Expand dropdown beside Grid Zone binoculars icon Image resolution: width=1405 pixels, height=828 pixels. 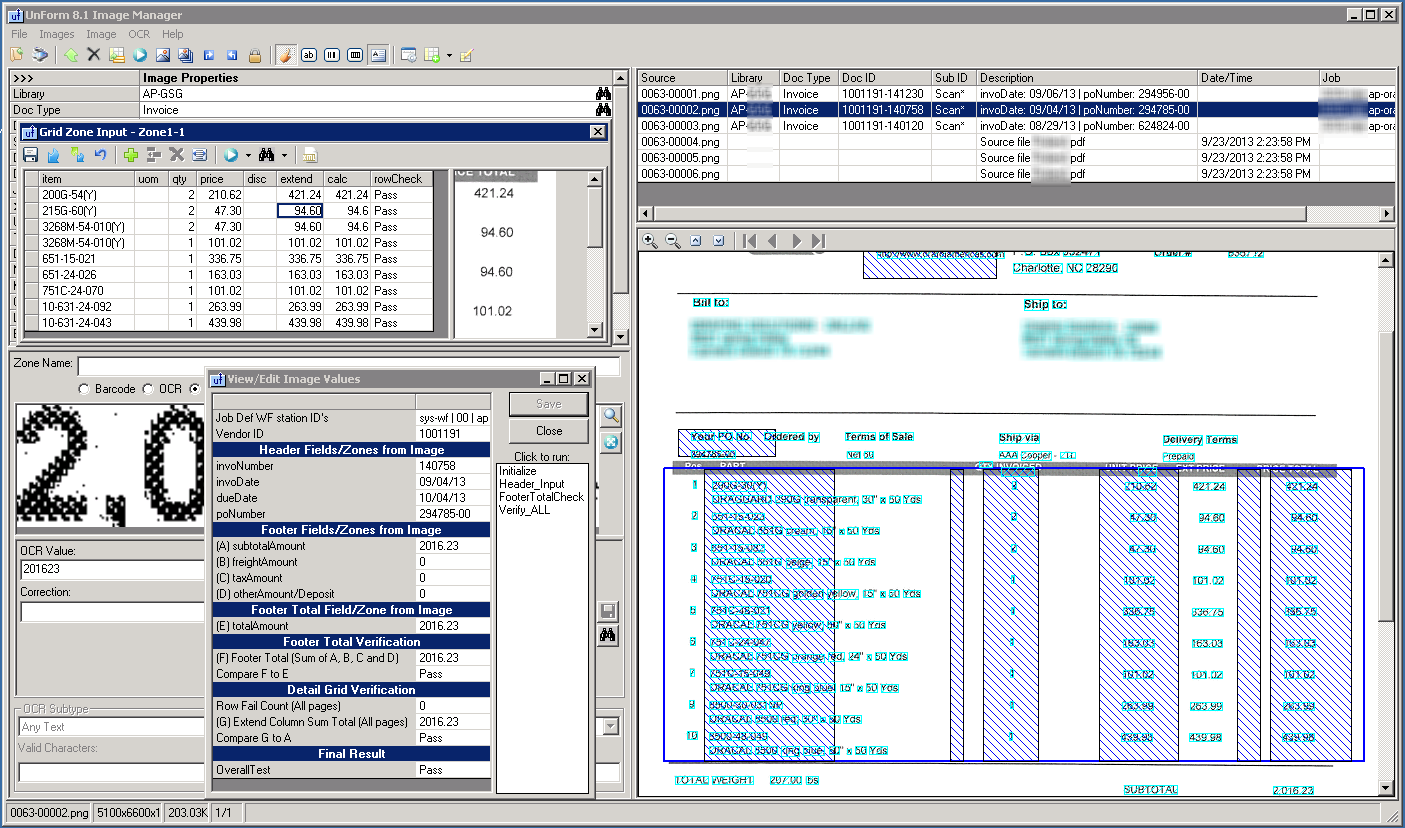tap(285, 155)
